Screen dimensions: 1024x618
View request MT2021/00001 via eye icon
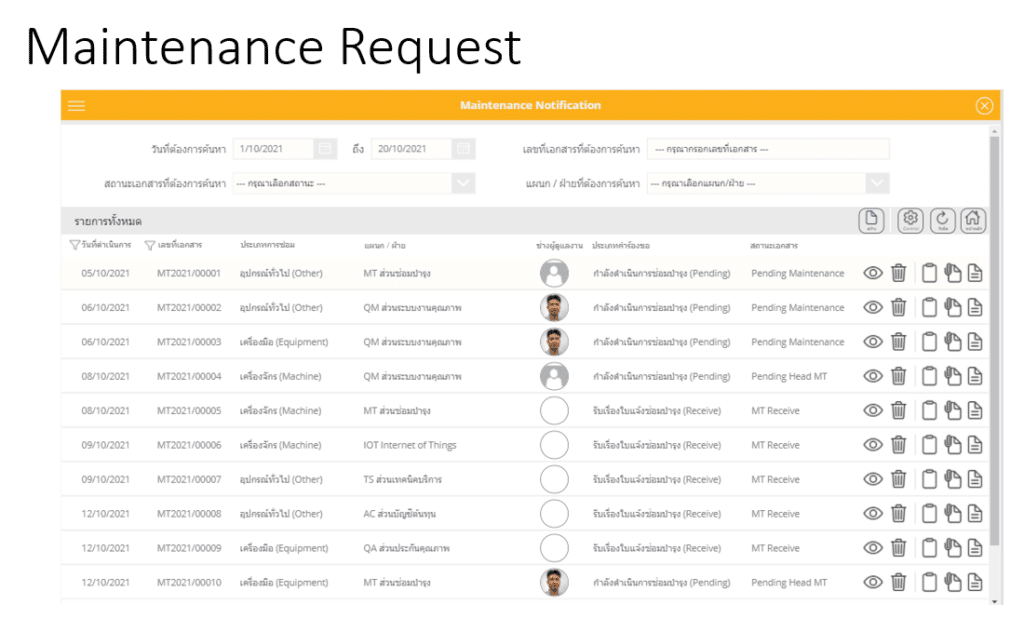coord(872,273)
